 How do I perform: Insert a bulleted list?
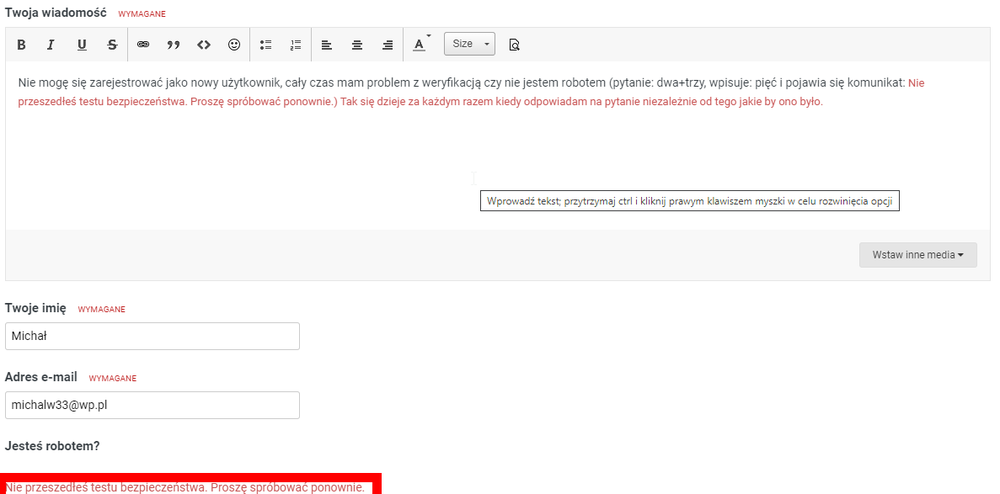pyautogui.click(x=266, y=45)
